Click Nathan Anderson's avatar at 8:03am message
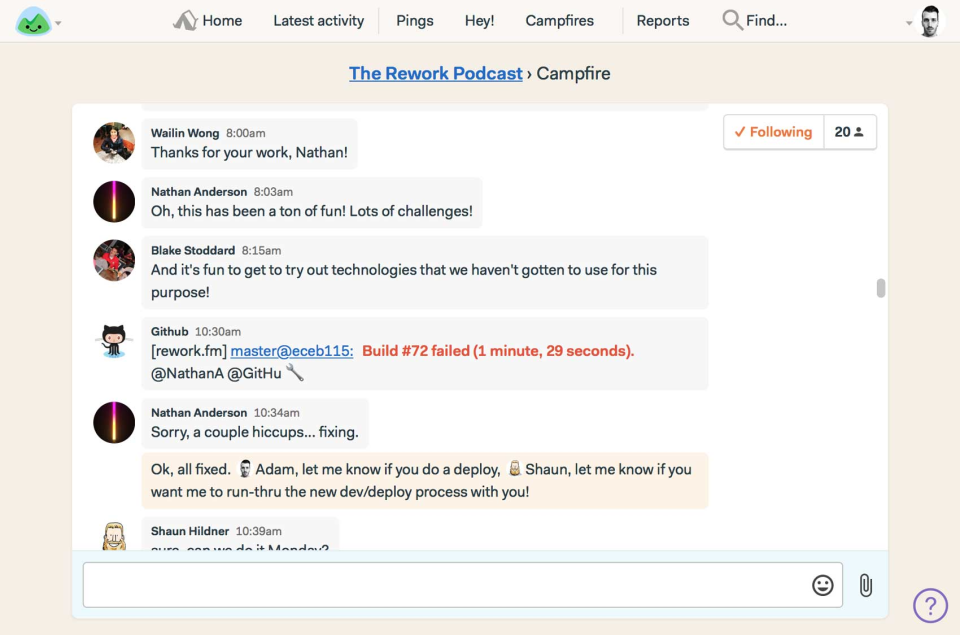960x635 pixels. click(114, 201)
